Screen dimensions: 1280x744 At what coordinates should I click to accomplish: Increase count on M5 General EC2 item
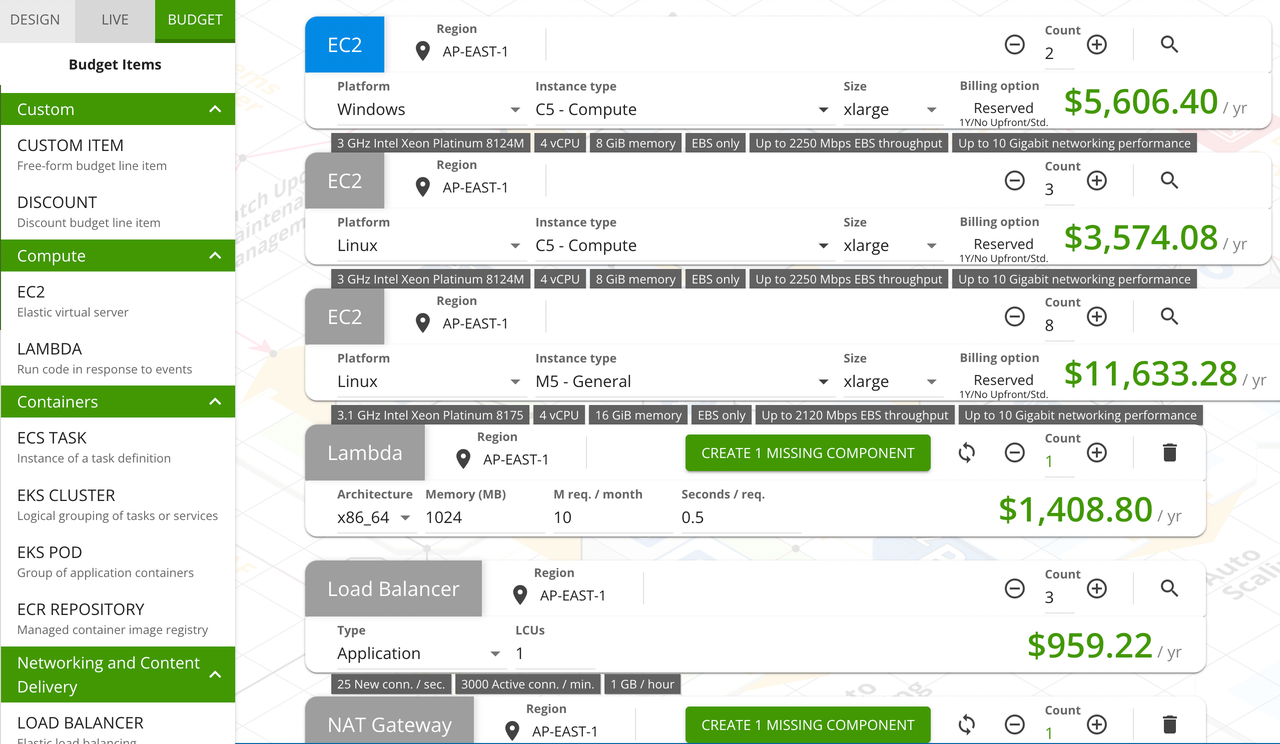click(1097, 316)
